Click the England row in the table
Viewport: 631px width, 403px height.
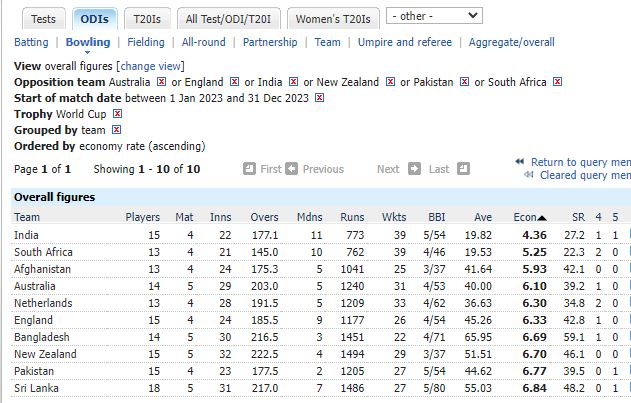point(33,320)
